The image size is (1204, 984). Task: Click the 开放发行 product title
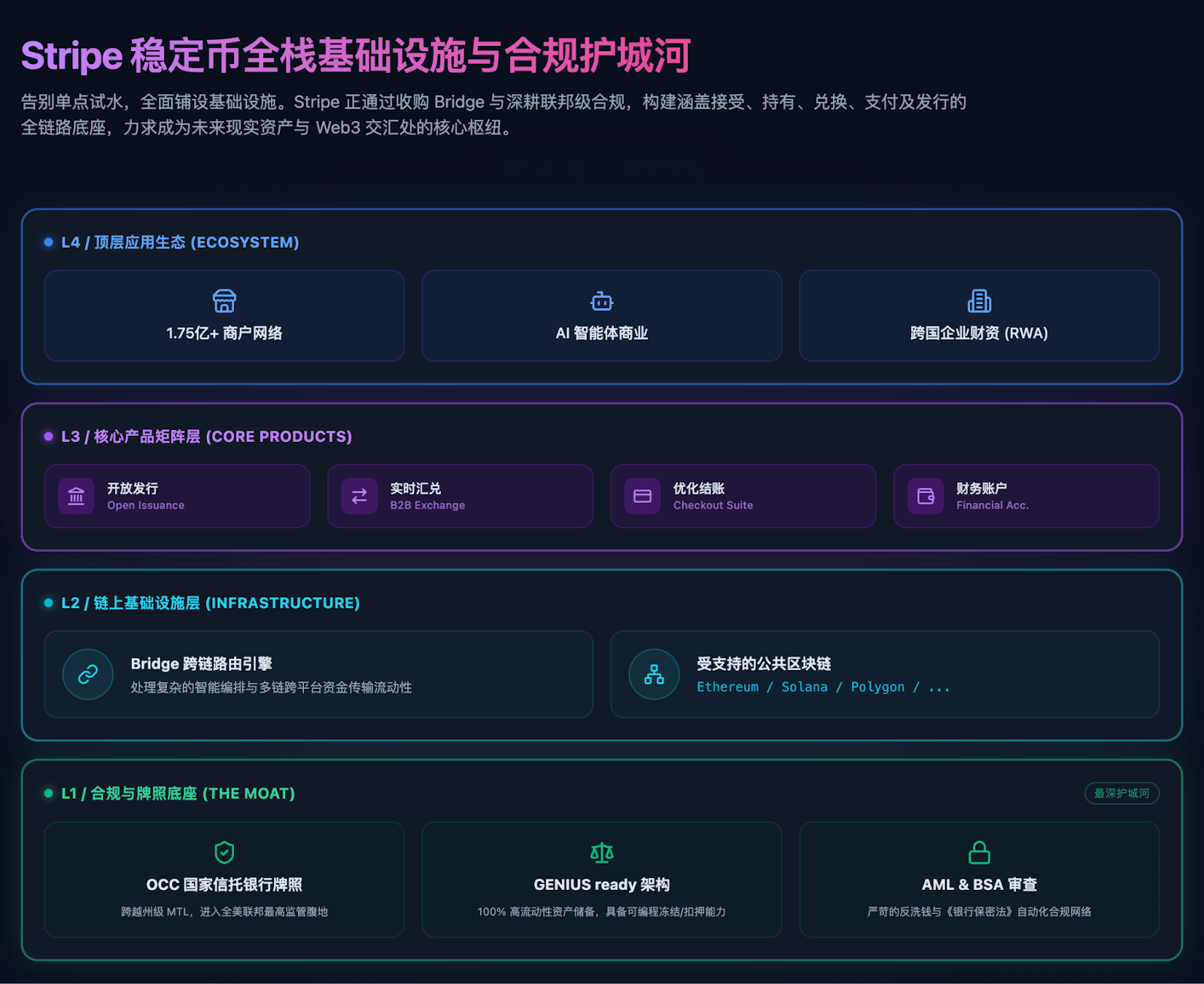pyautogui.click(x=132, y=489)
